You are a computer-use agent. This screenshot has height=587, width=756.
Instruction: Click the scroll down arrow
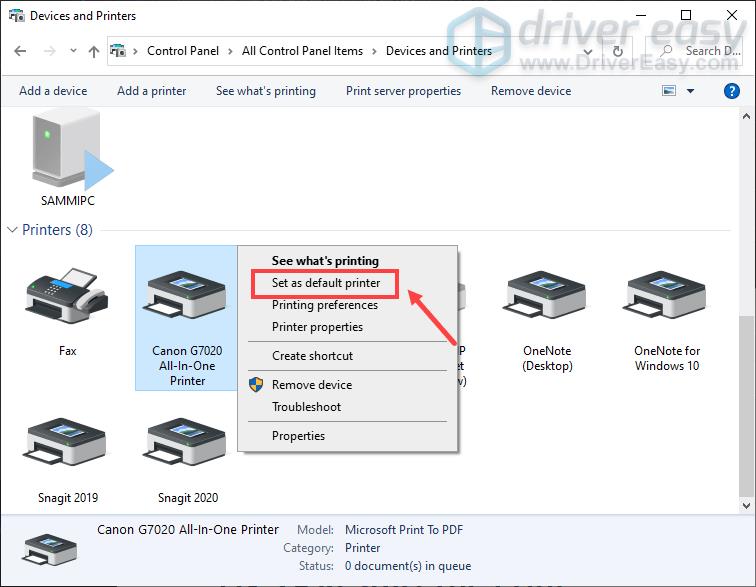[x=746, y=505]
